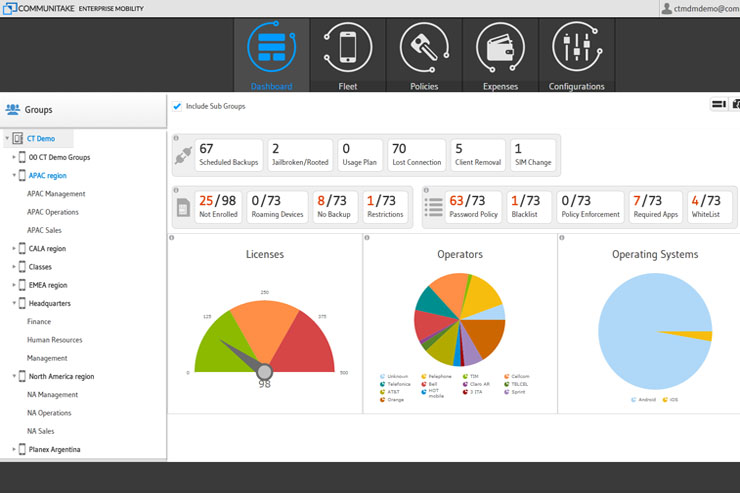Click the list icon beside Password Policy
Viewport: 740px width, 493px height.
coord(434,206)
